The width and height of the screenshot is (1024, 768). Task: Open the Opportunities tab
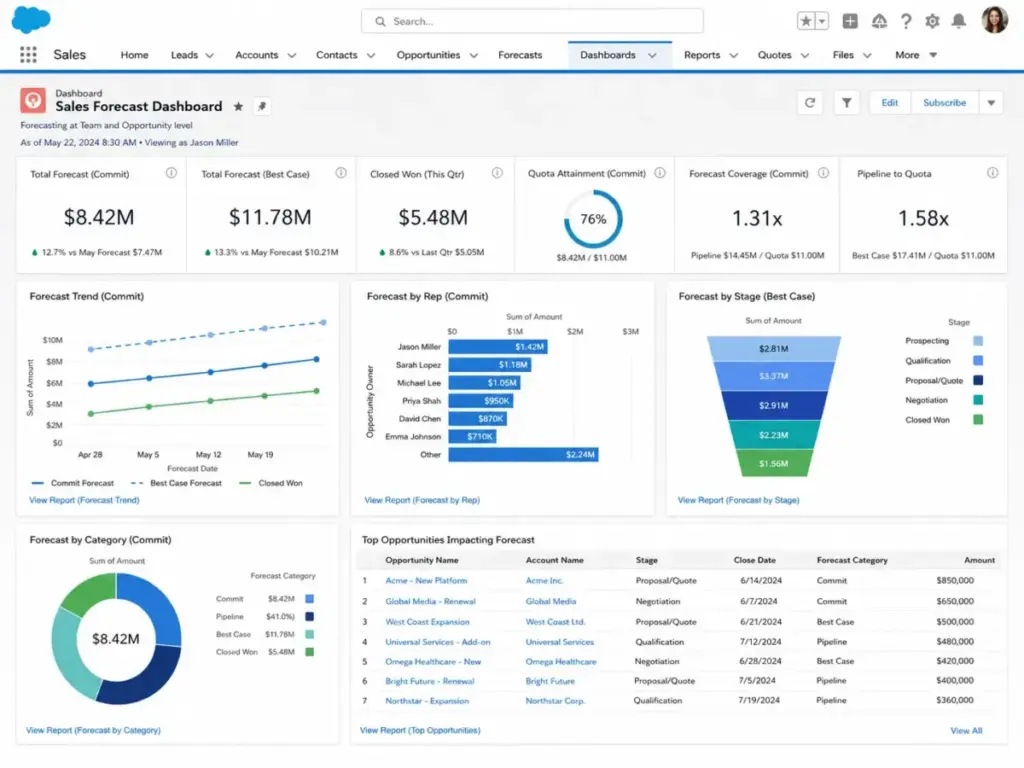point(428,56)
